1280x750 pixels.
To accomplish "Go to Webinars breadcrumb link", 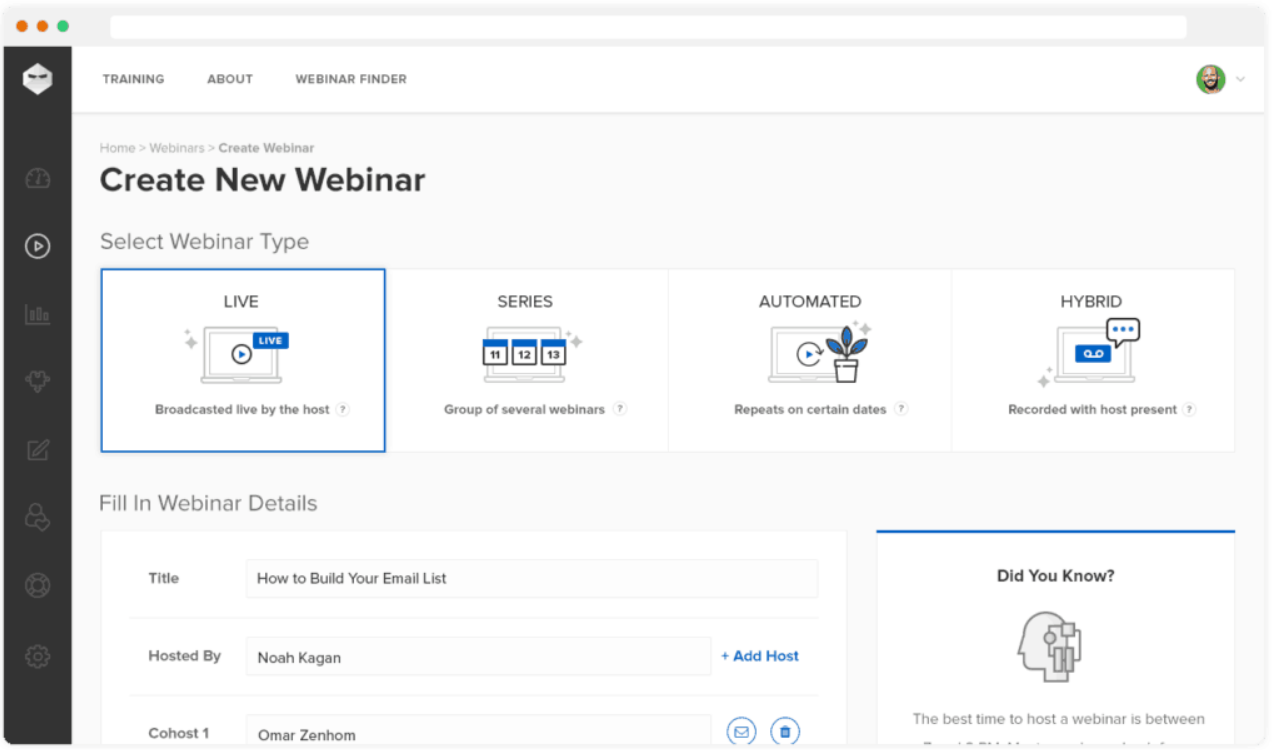I will click(176, 148).
